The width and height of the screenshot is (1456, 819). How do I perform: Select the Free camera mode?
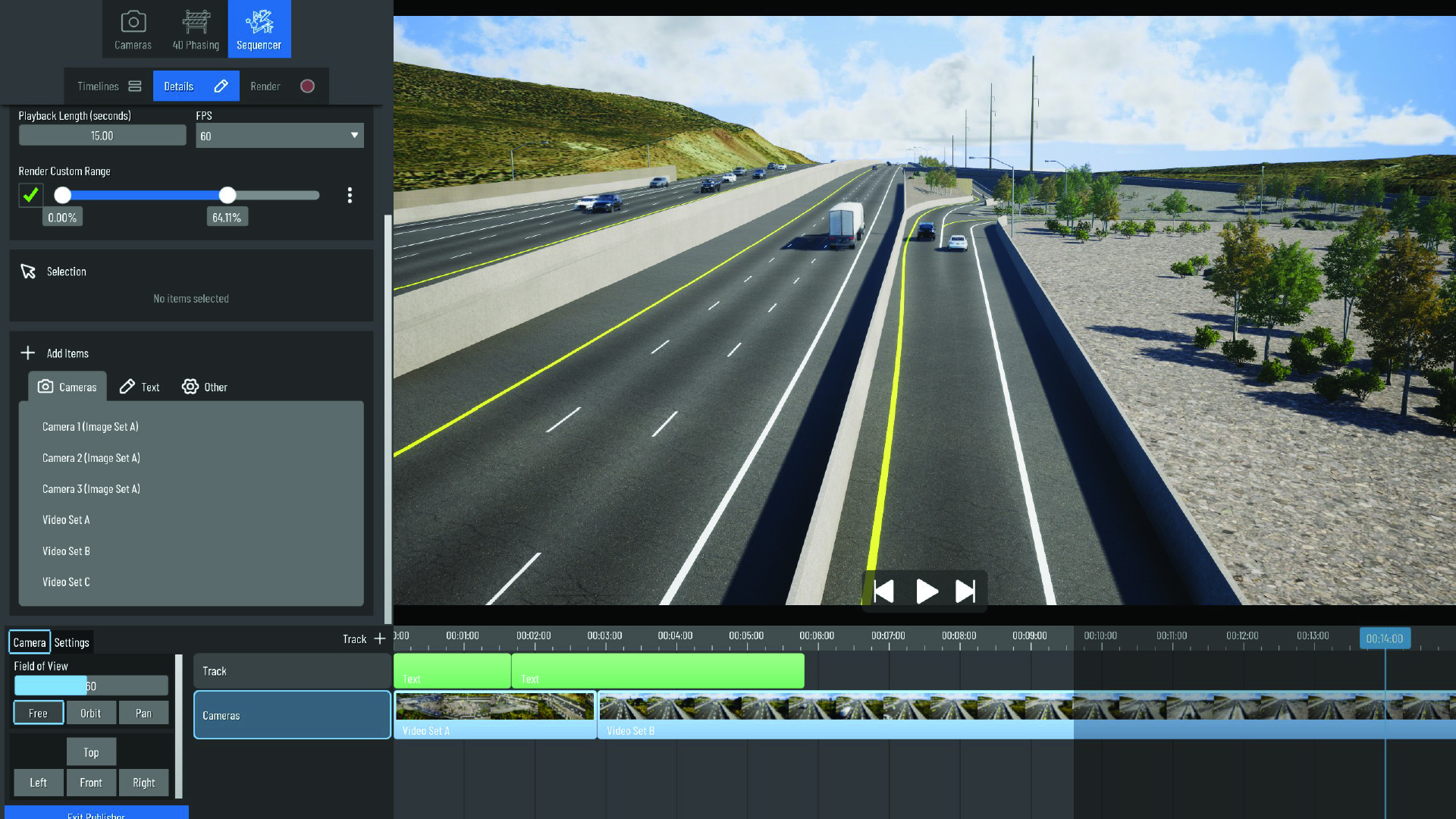pyautogui.click(x=38, y=714)
